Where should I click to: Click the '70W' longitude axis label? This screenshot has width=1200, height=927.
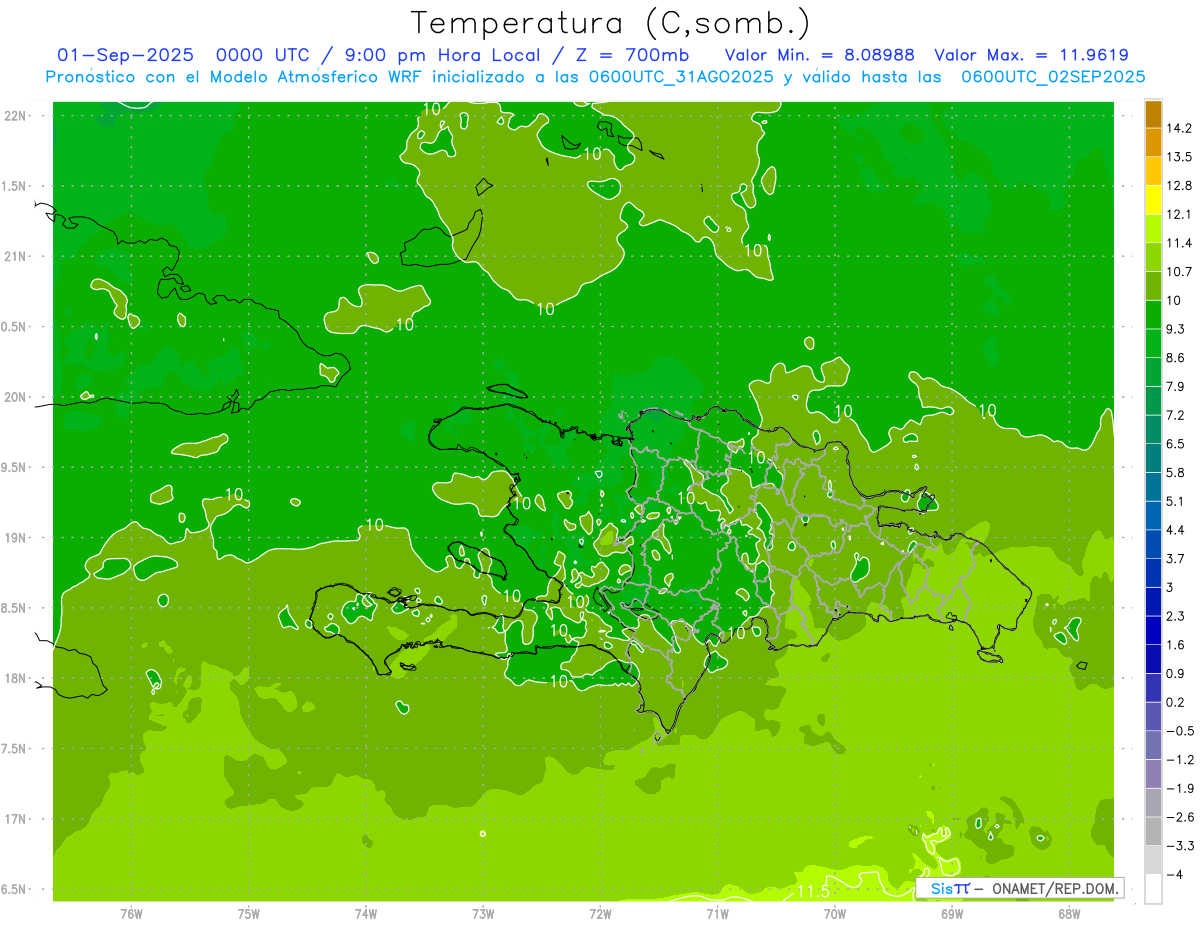[835, 914]
